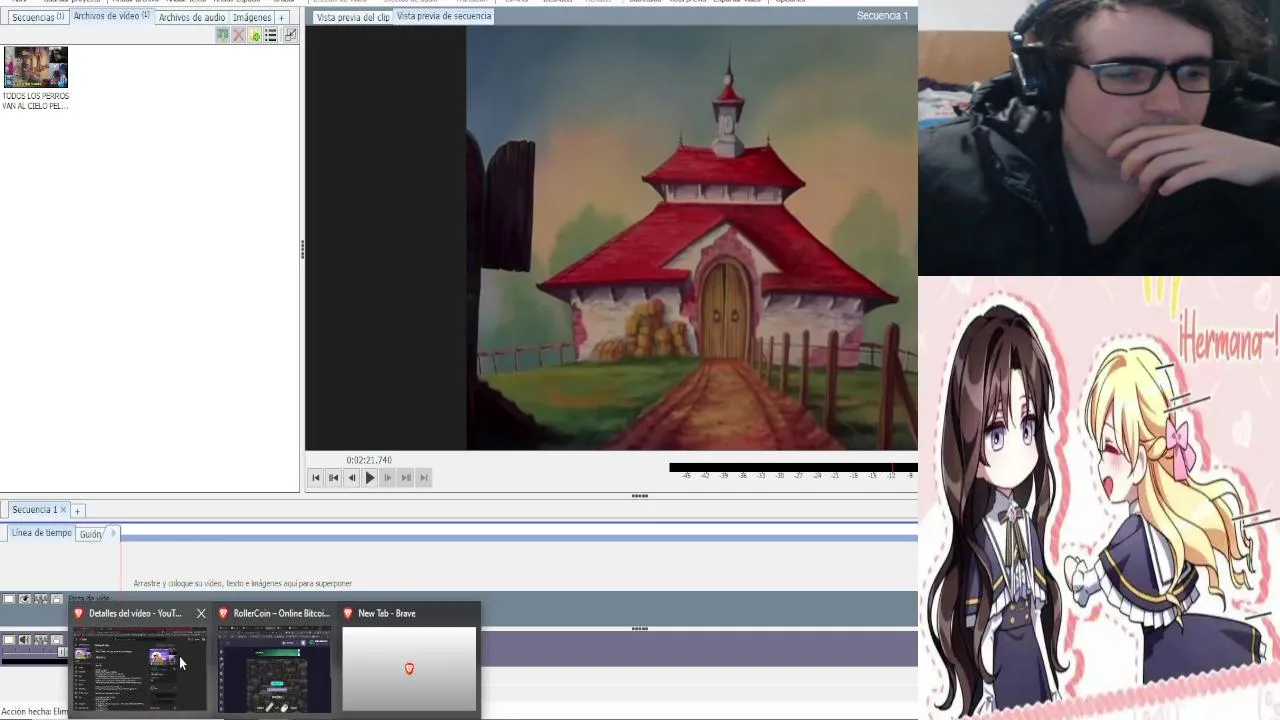
Task: Open the Secuencias tab
Action: tap(37, 17)
